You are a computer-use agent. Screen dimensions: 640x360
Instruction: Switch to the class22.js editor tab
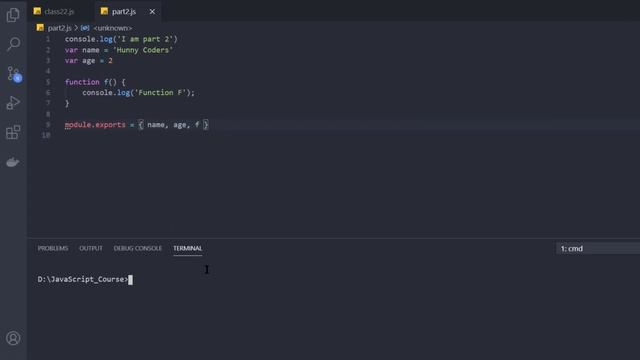[x=59, y=11]
